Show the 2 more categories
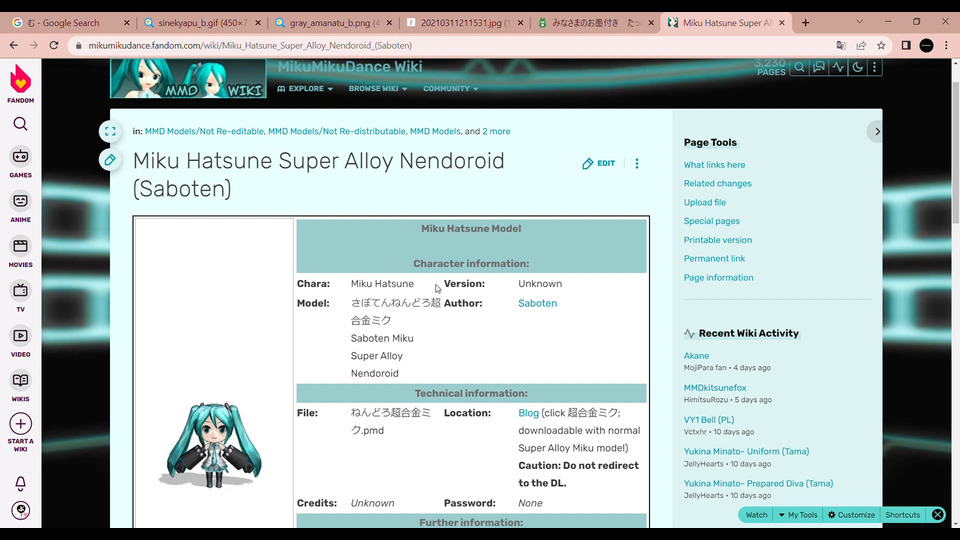Image resolution: width=960 pixels, height=540 pixels. point(496,131)
